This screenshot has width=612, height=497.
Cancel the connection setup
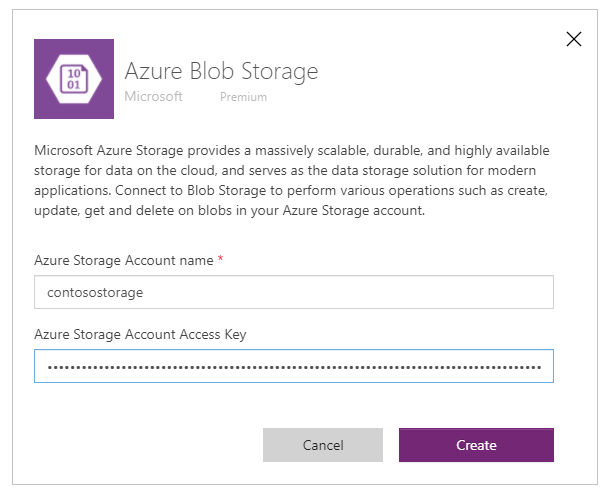point(323,445)
